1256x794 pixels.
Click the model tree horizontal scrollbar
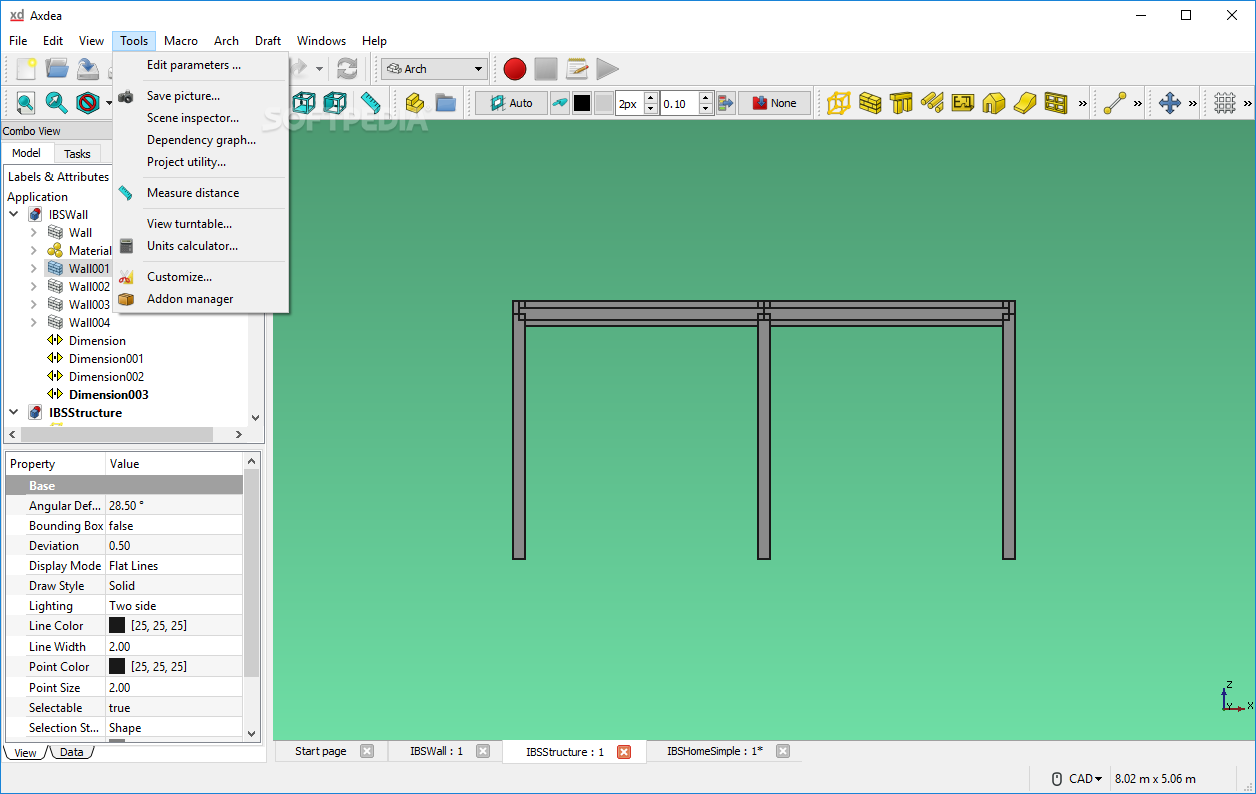point(117,435)
